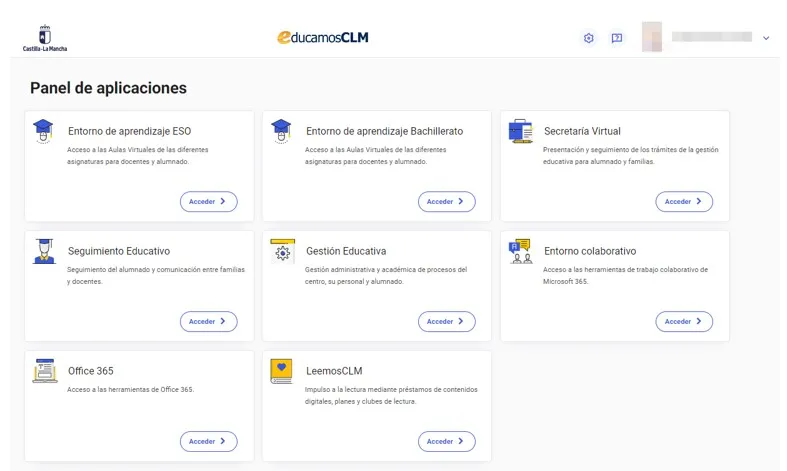Click the Entorno de aprendizaje Bachillerato icon

tap(281, 132)
